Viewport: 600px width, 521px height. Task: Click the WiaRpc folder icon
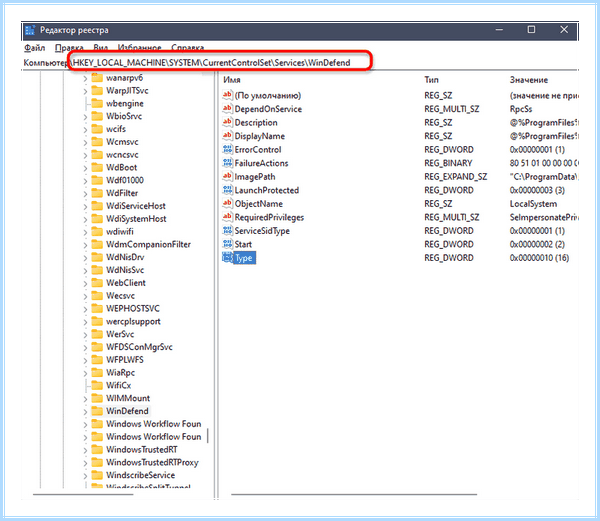97,372
